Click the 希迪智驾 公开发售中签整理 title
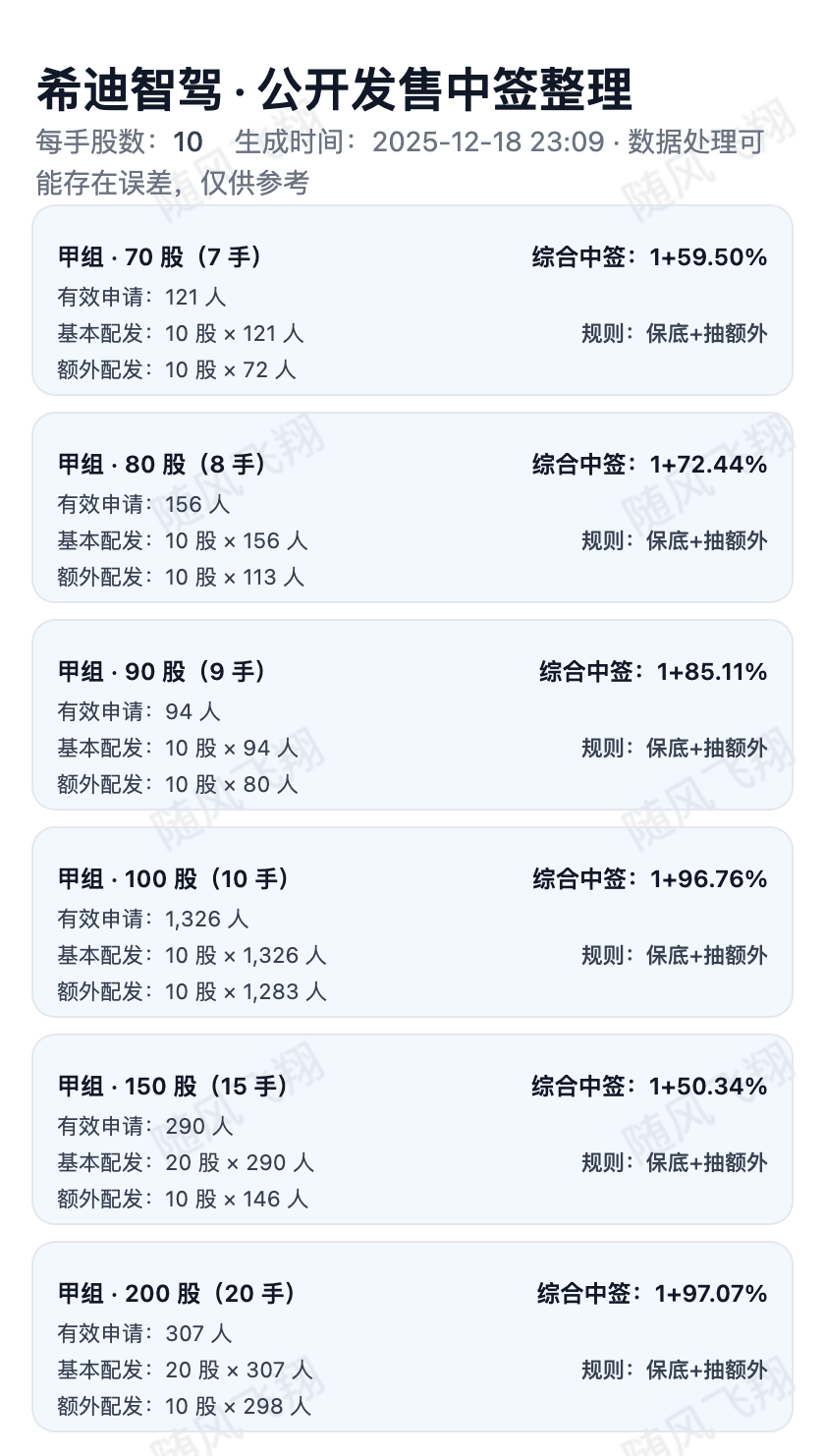The height and width of the screenshot is (1456, 825). (x=334, y=91)
